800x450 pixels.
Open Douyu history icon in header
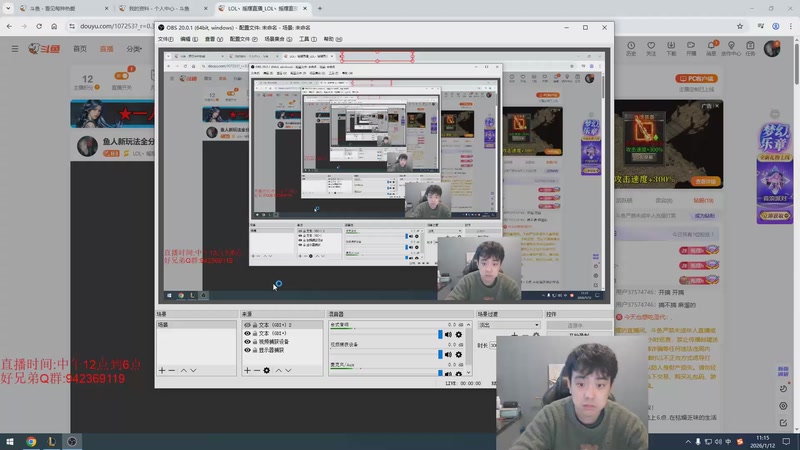click(x=631, y=48)
